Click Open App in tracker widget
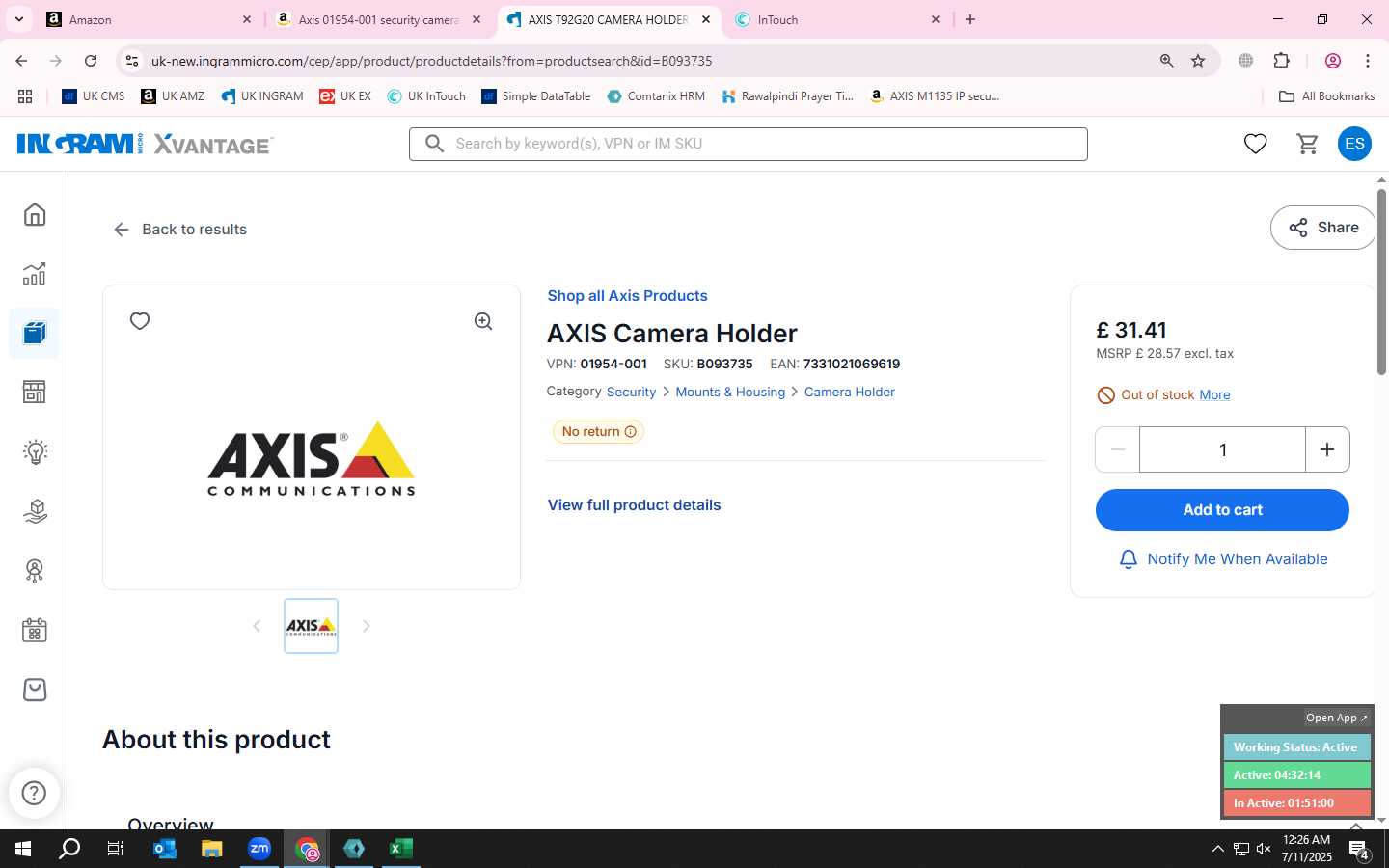The width and height of the screenshot is (1389, 868). pos(1336,718)
